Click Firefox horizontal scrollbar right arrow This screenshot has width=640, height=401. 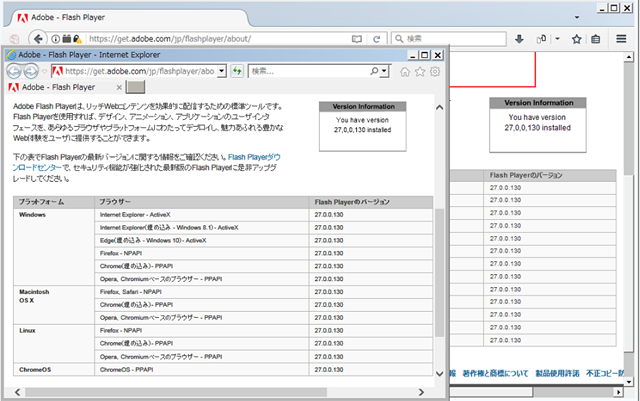(x=619, y=392)
